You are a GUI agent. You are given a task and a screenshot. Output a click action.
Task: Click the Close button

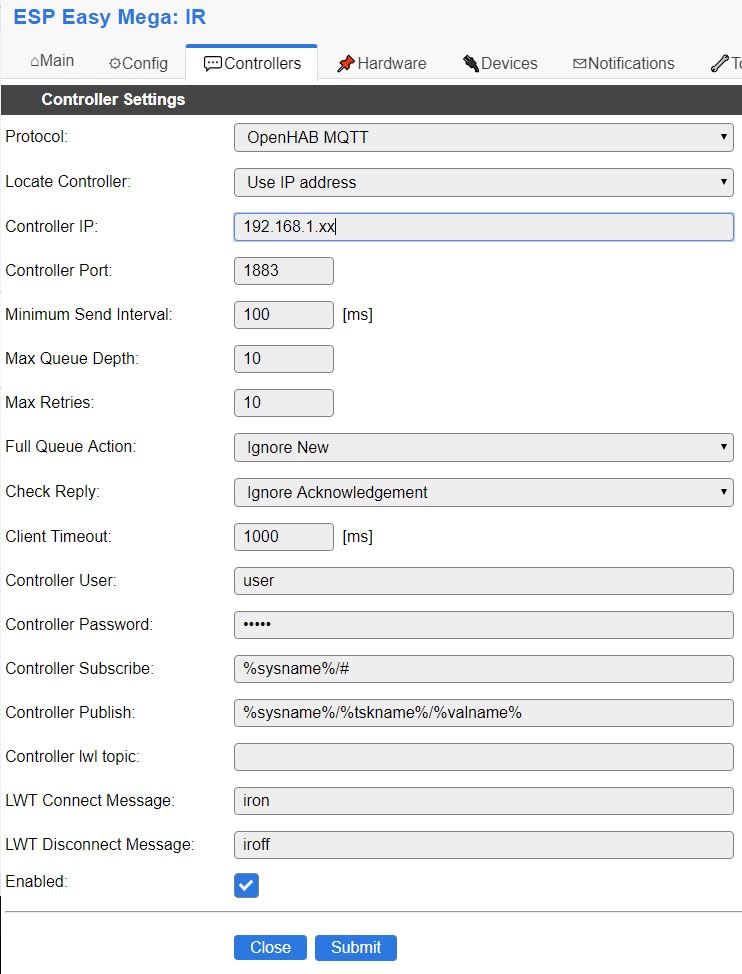270,947
